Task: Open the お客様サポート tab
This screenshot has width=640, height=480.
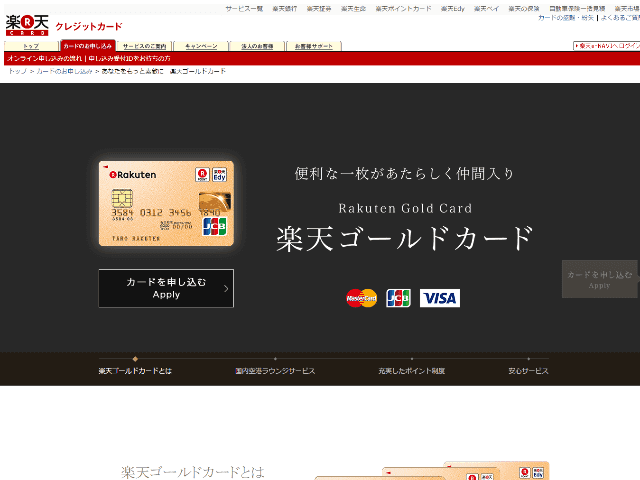Action: point(314,46)
